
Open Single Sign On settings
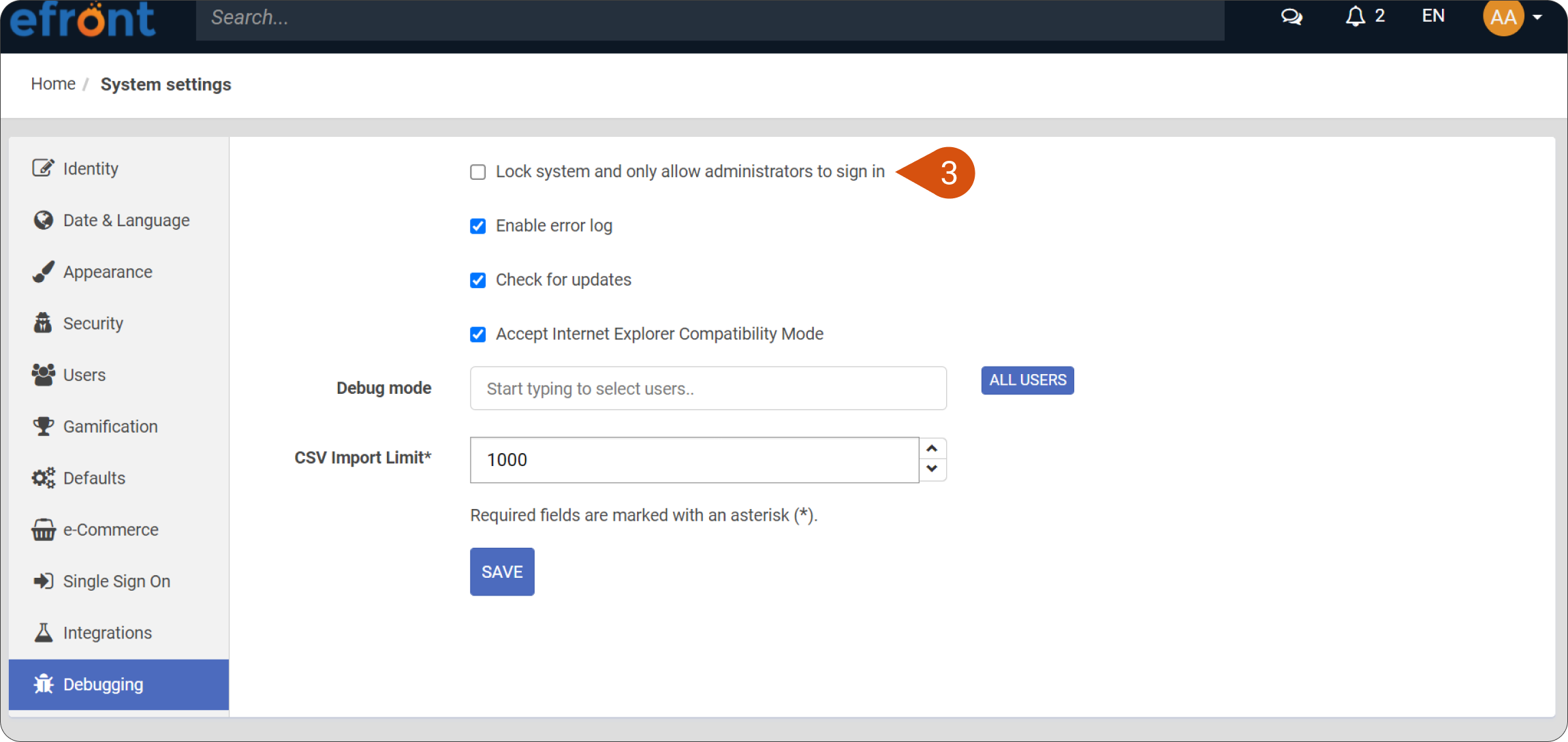(119, 581)
